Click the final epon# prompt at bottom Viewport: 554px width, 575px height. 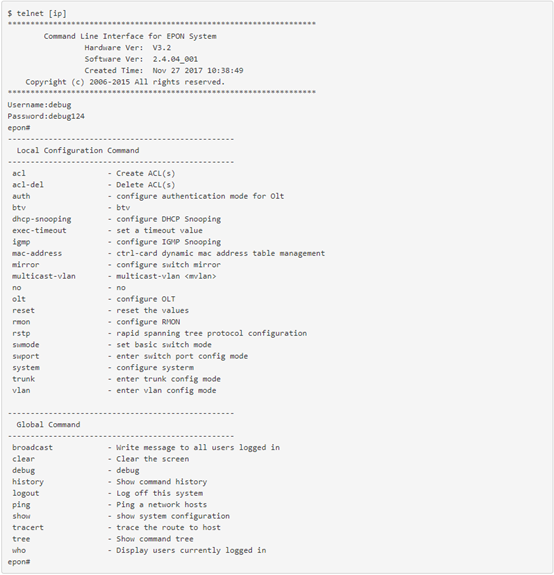pos(19,562)
